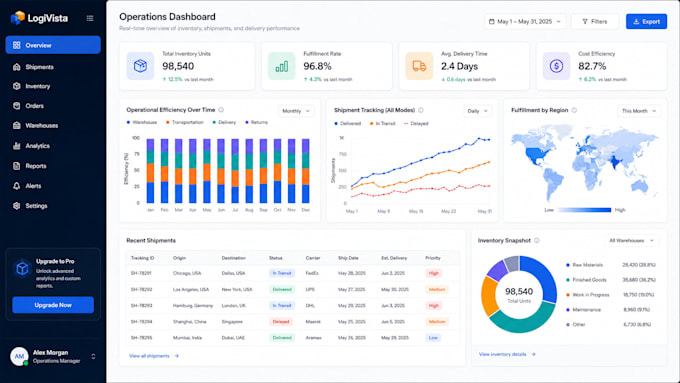Image resolution: width=680 pixels, height=383 pixels.
Task: Click the Settings gear icon in sidebar
Action: tap(16, 206)
